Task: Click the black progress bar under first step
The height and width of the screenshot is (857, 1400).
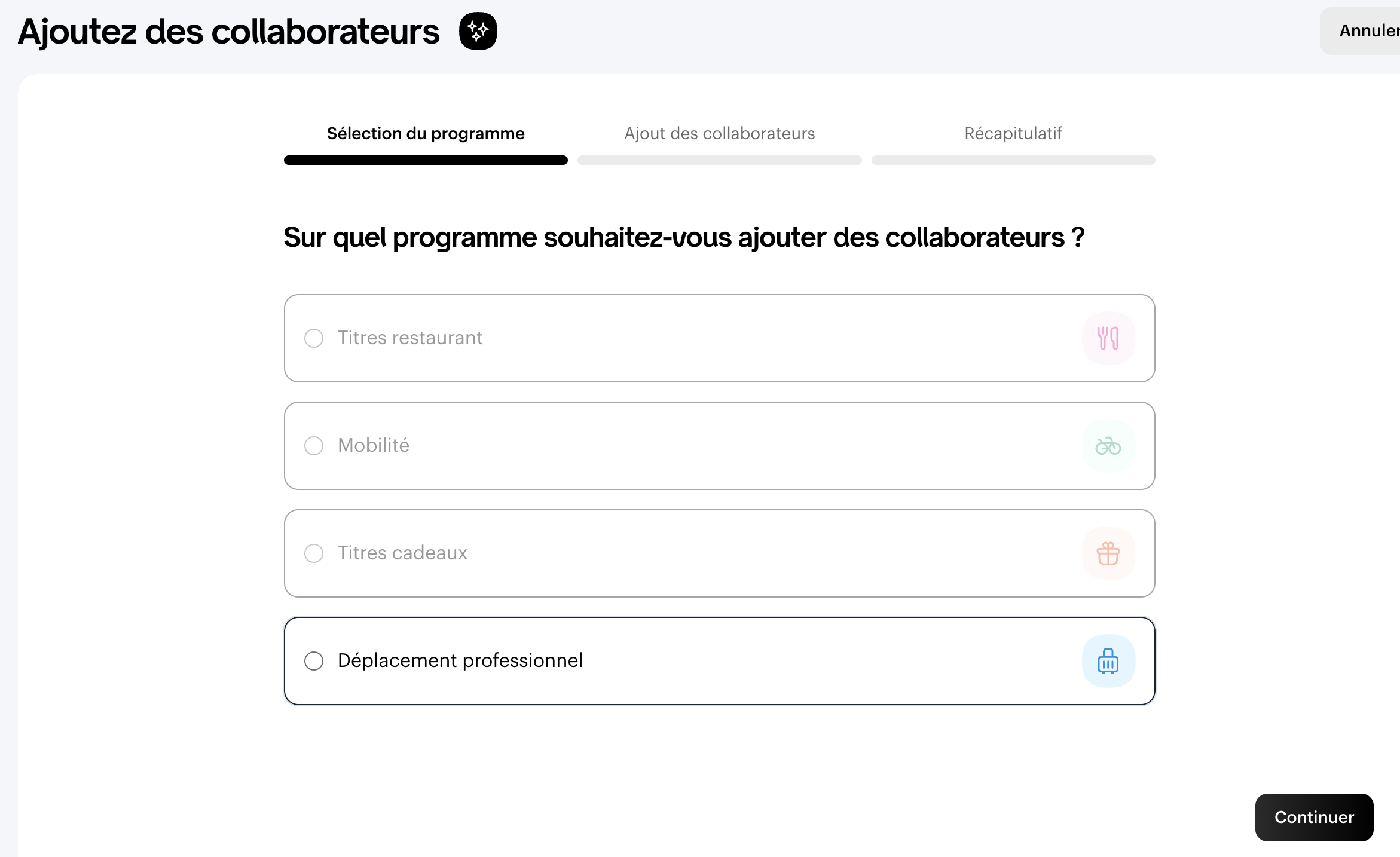Action: pos(426,160)
